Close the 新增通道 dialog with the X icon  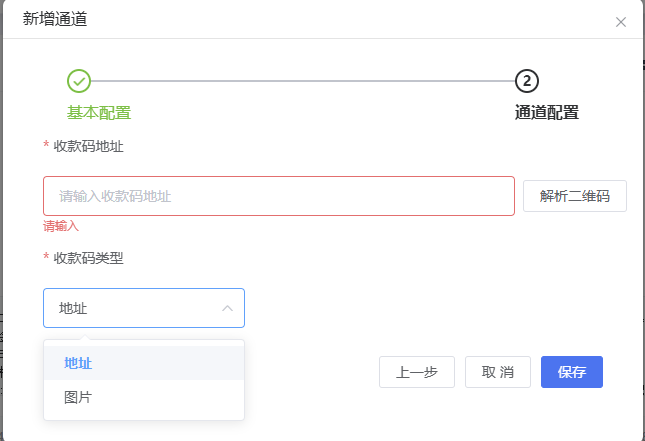tap(620, 22)
